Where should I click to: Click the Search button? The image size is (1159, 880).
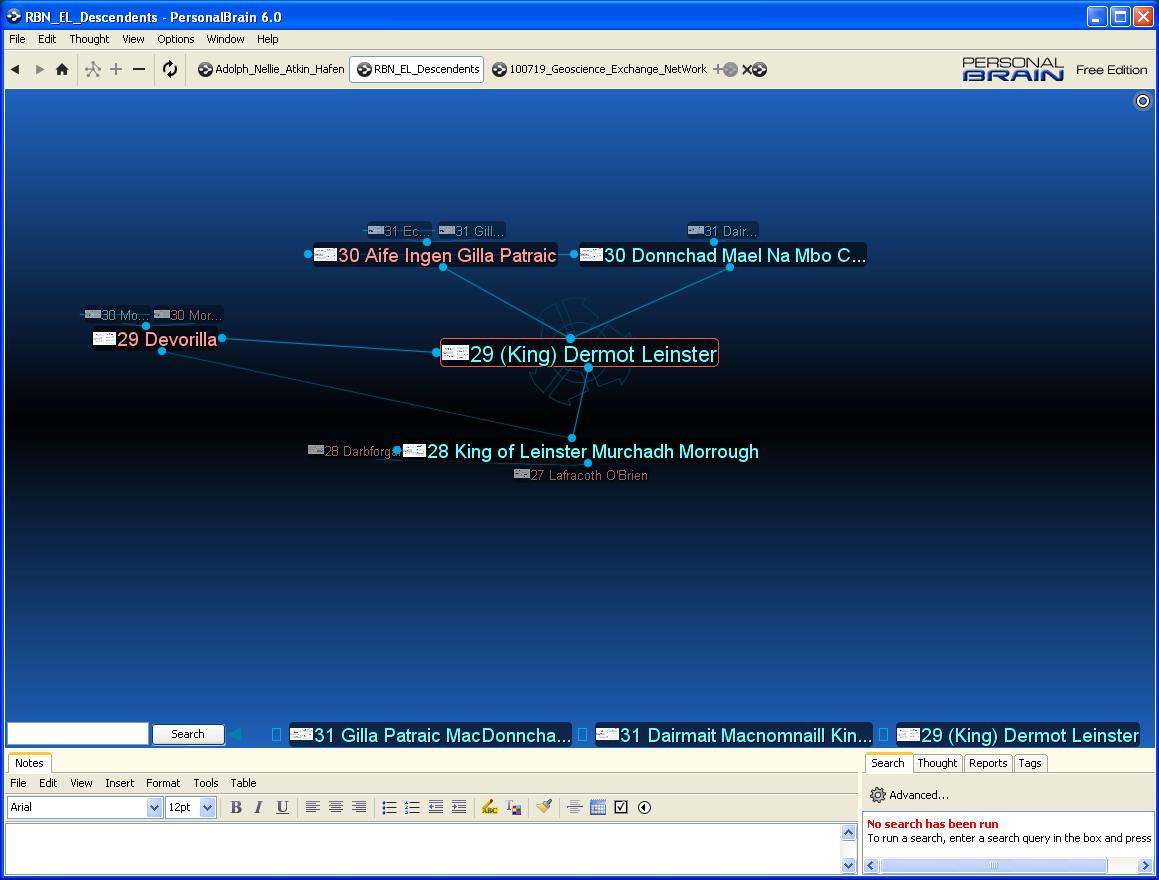tap(188, 734)
